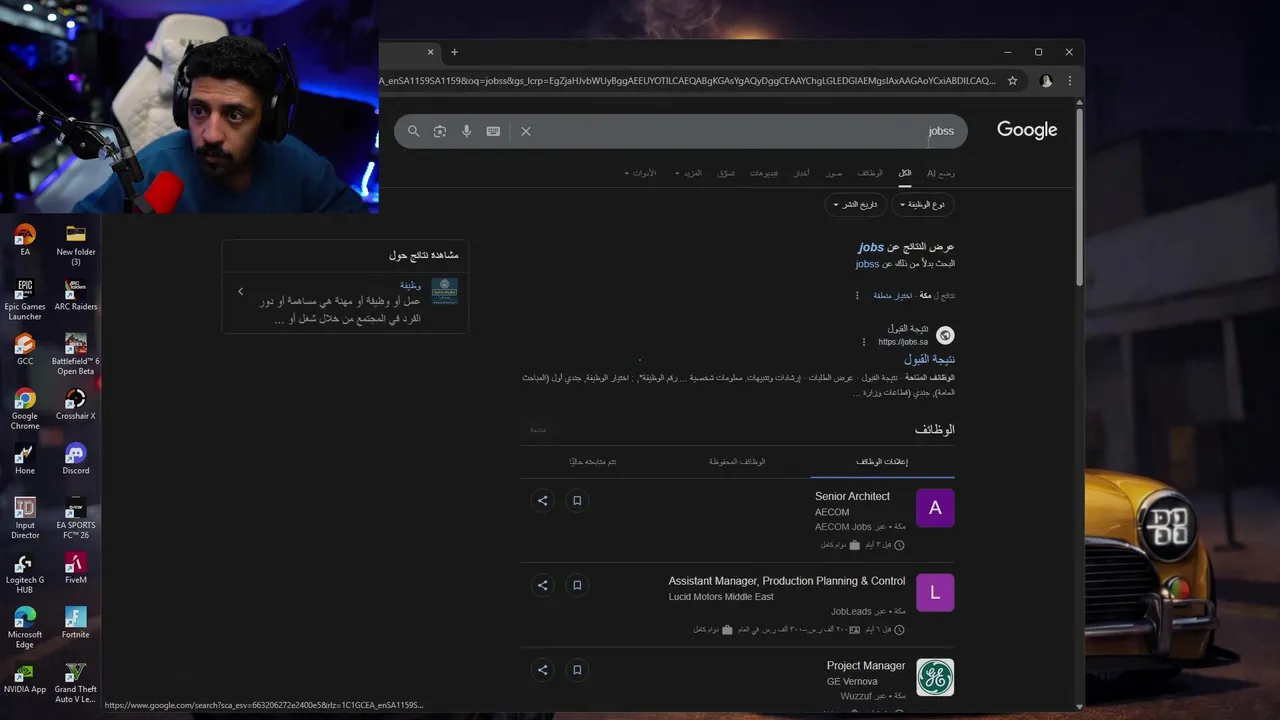The width and height of the screenshot is (1280, 720).
Task: Share the Senior Architect job listing
Action: [x=543, y=501]
